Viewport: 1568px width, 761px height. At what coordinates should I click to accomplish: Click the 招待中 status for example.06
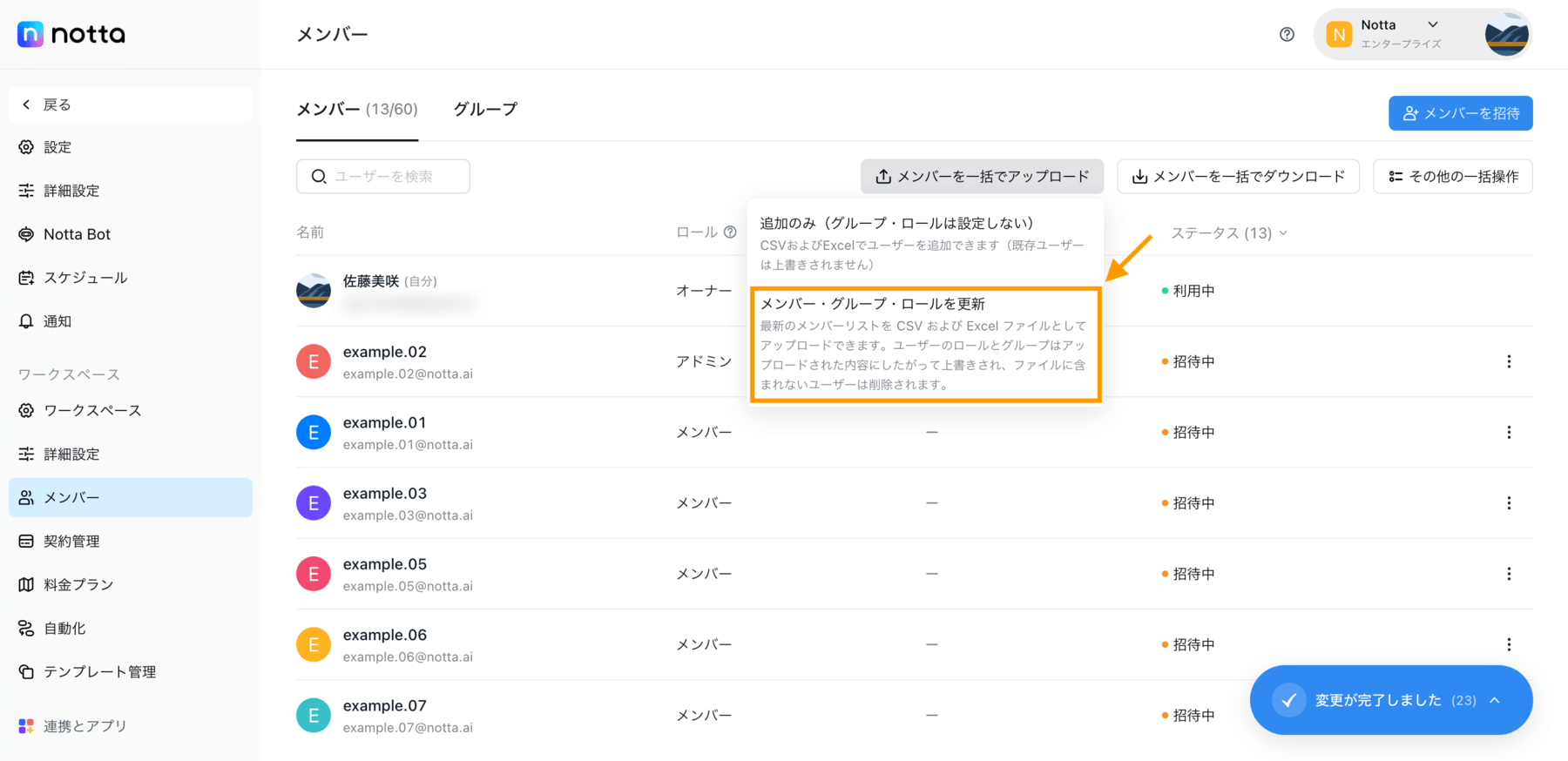[1188, 644]
